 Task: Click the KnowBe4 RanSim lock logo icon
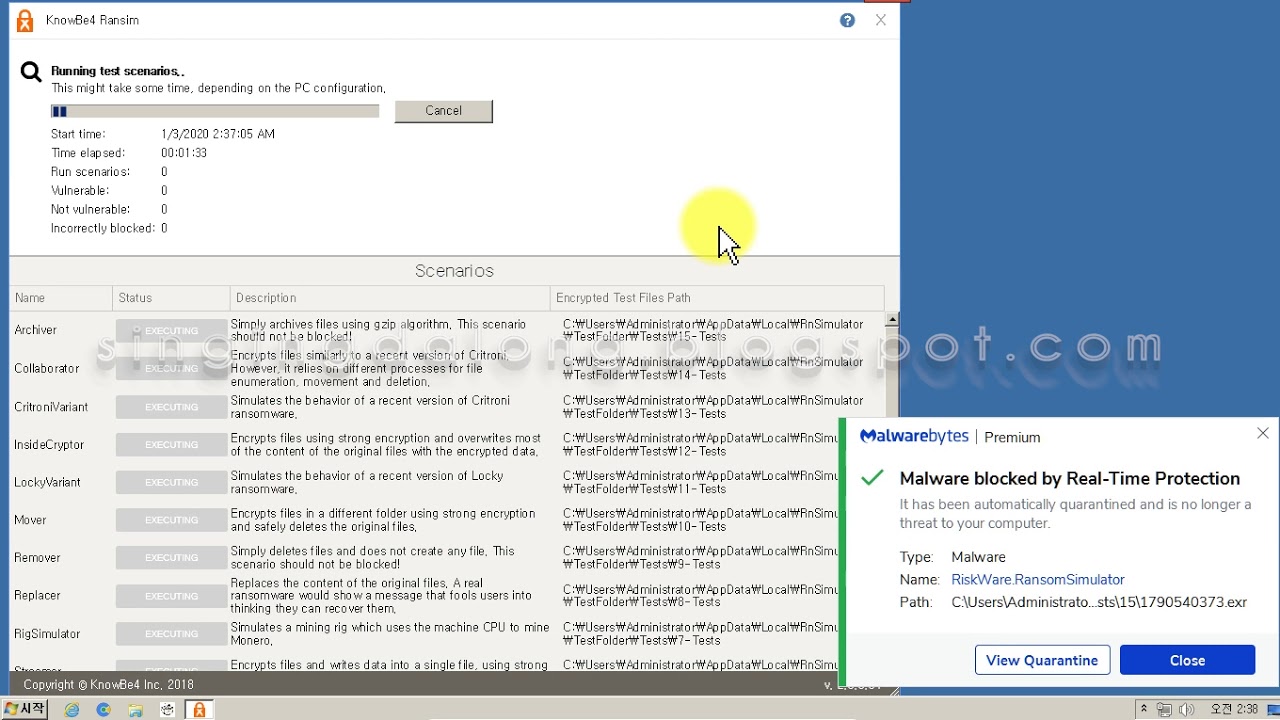pos(25,21)
